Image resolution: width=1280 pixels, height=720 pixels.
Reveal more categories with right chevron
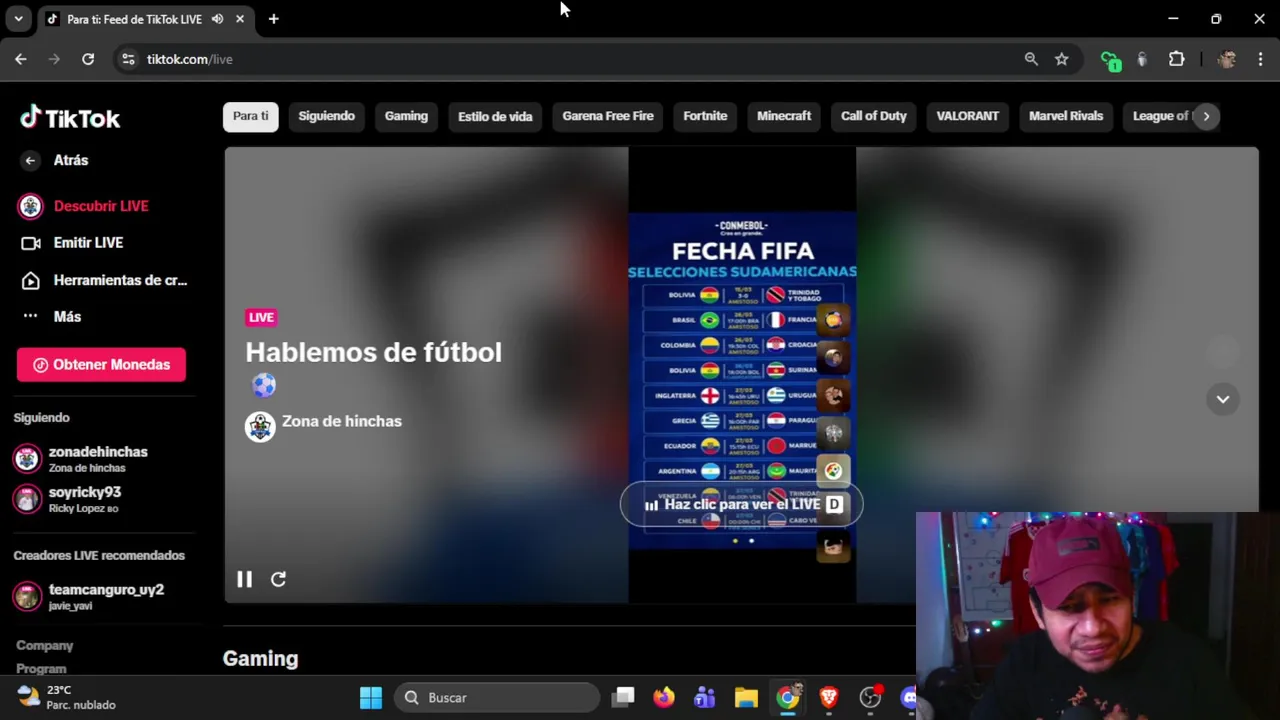coord(1206,116)
